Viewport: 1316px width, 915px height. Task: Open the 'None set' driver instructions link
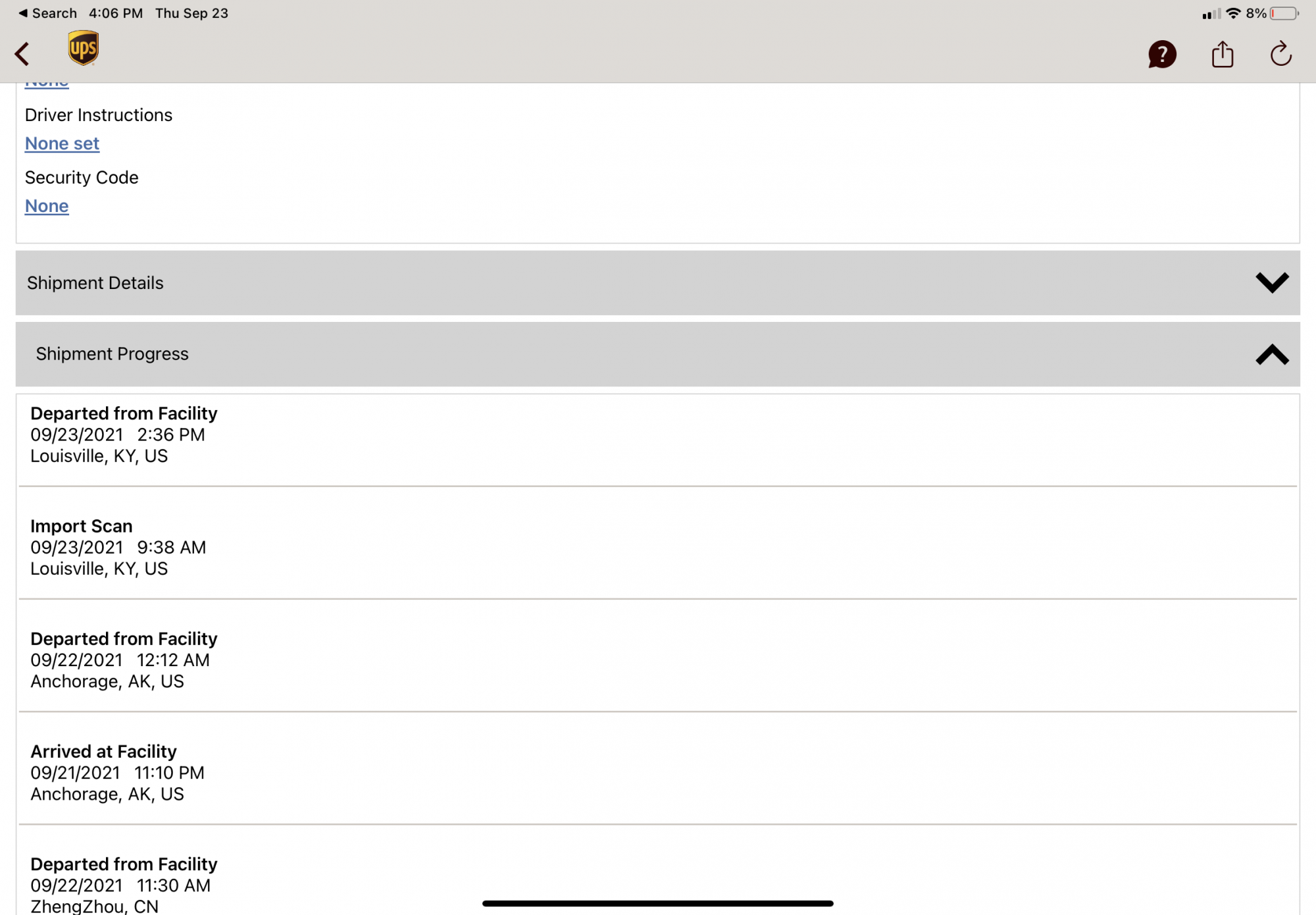click(x=62, y=144)
